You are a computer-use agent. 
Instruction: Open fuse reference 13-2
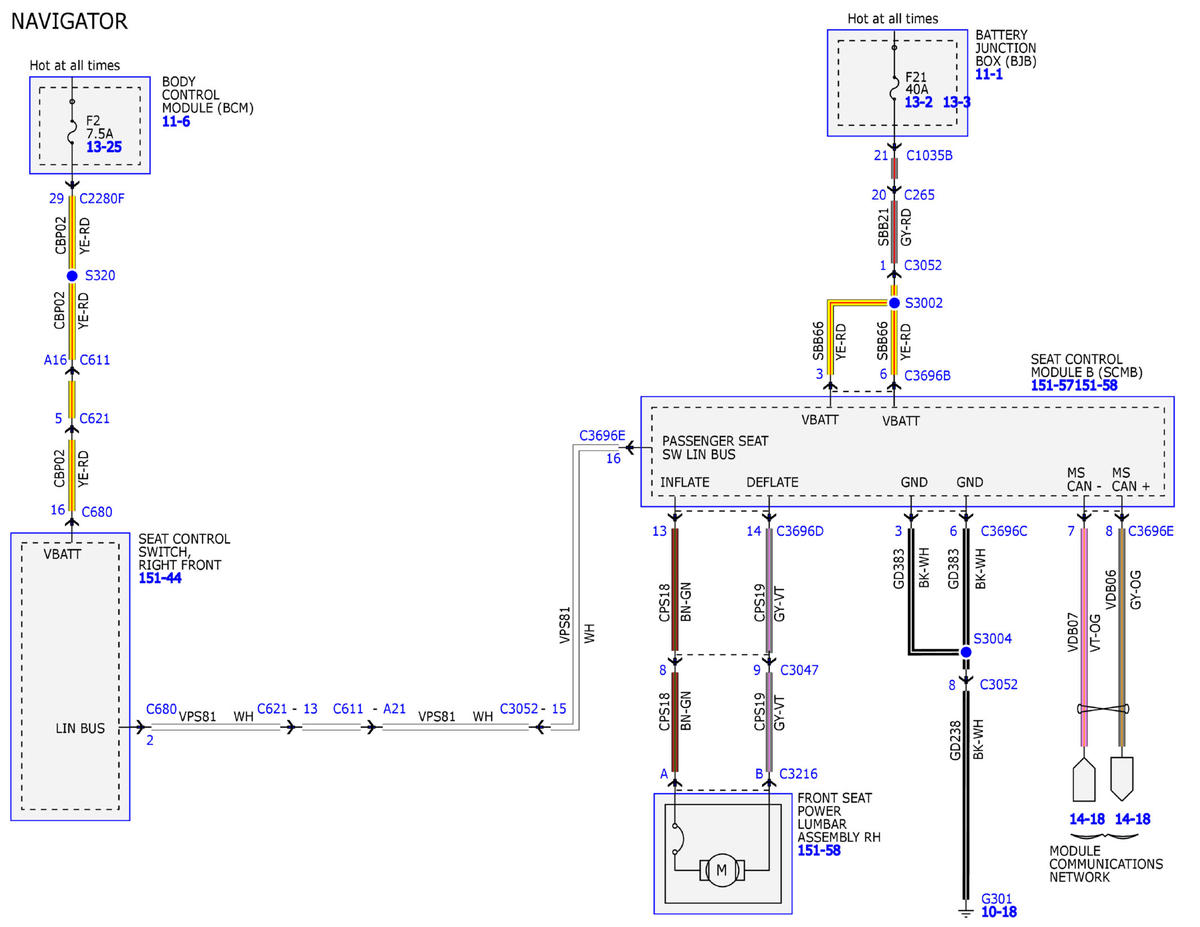[919, 102]
